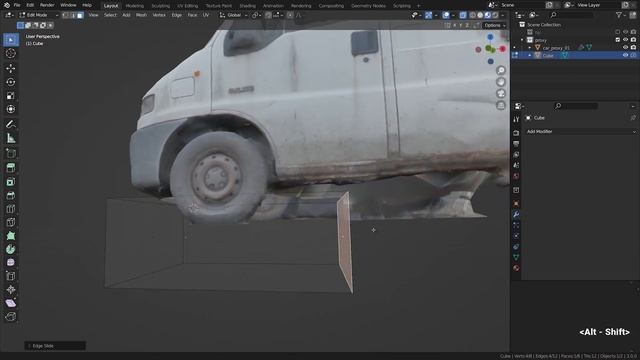
Task: Hide car_proxy_01 in viewport
Action: click(x=625, y=47)
